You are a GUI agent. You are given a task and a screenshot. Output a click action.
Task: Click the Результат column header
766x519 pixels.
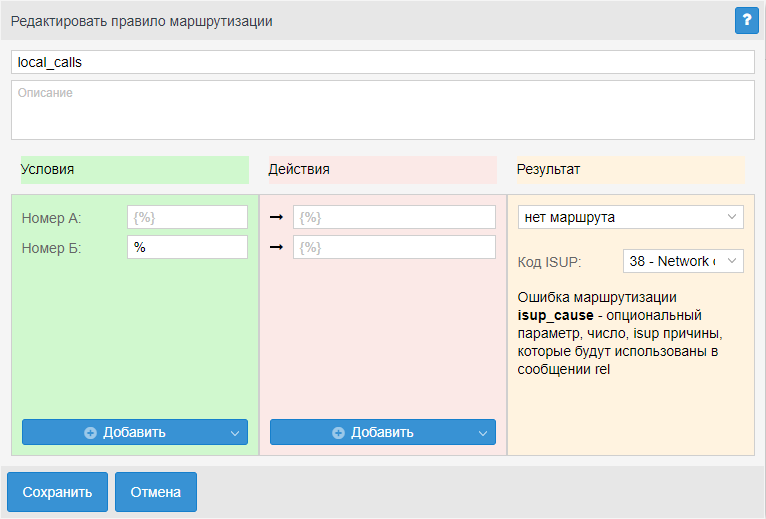(x=630, y=170)
